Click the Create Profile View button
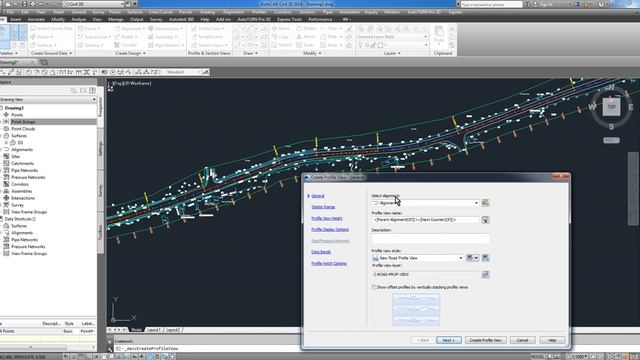This screenshot has height=360, width=640. (x=485, y=340)
